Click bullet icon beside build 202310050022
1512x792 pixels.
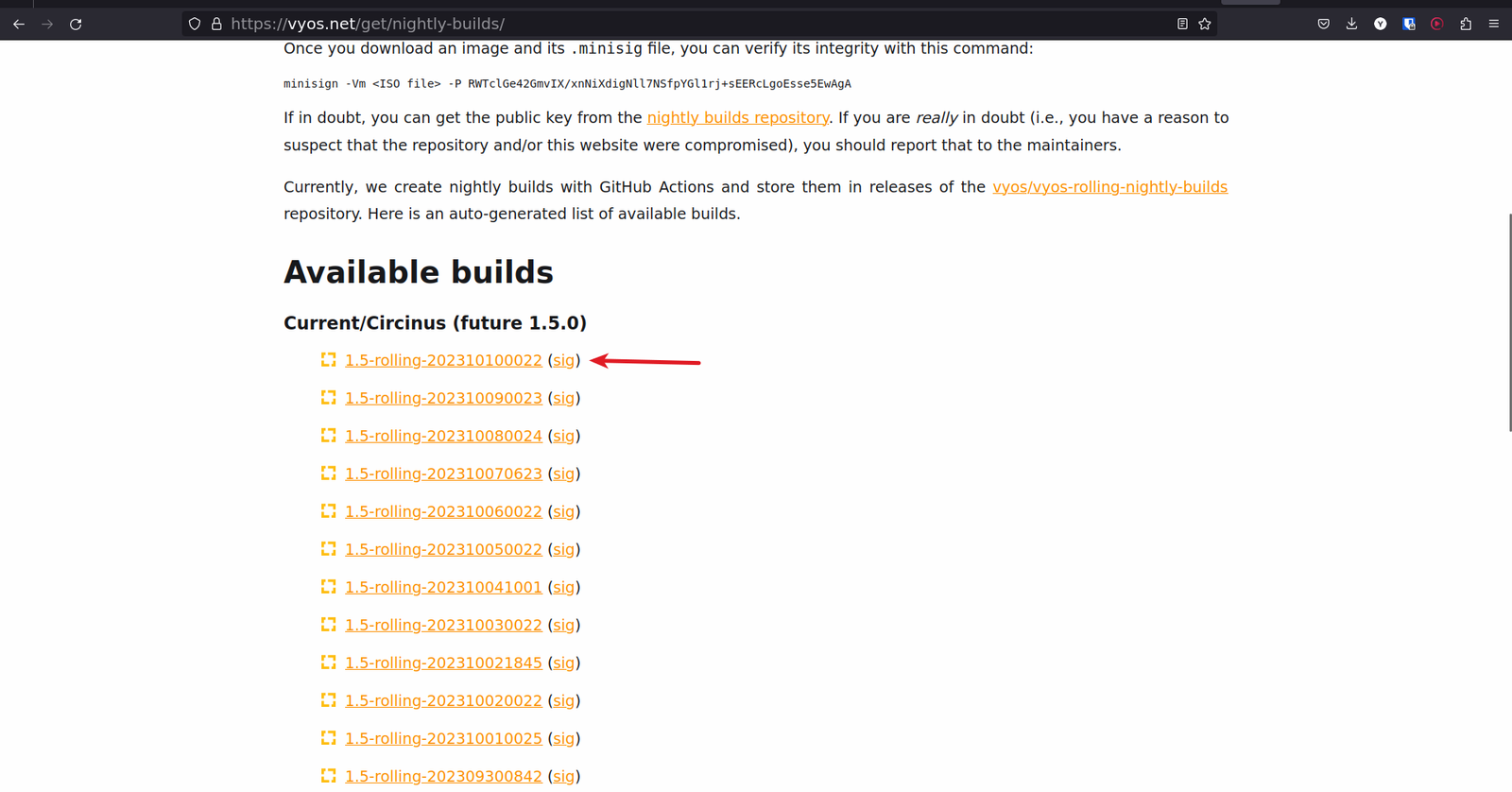click(328, 549)
